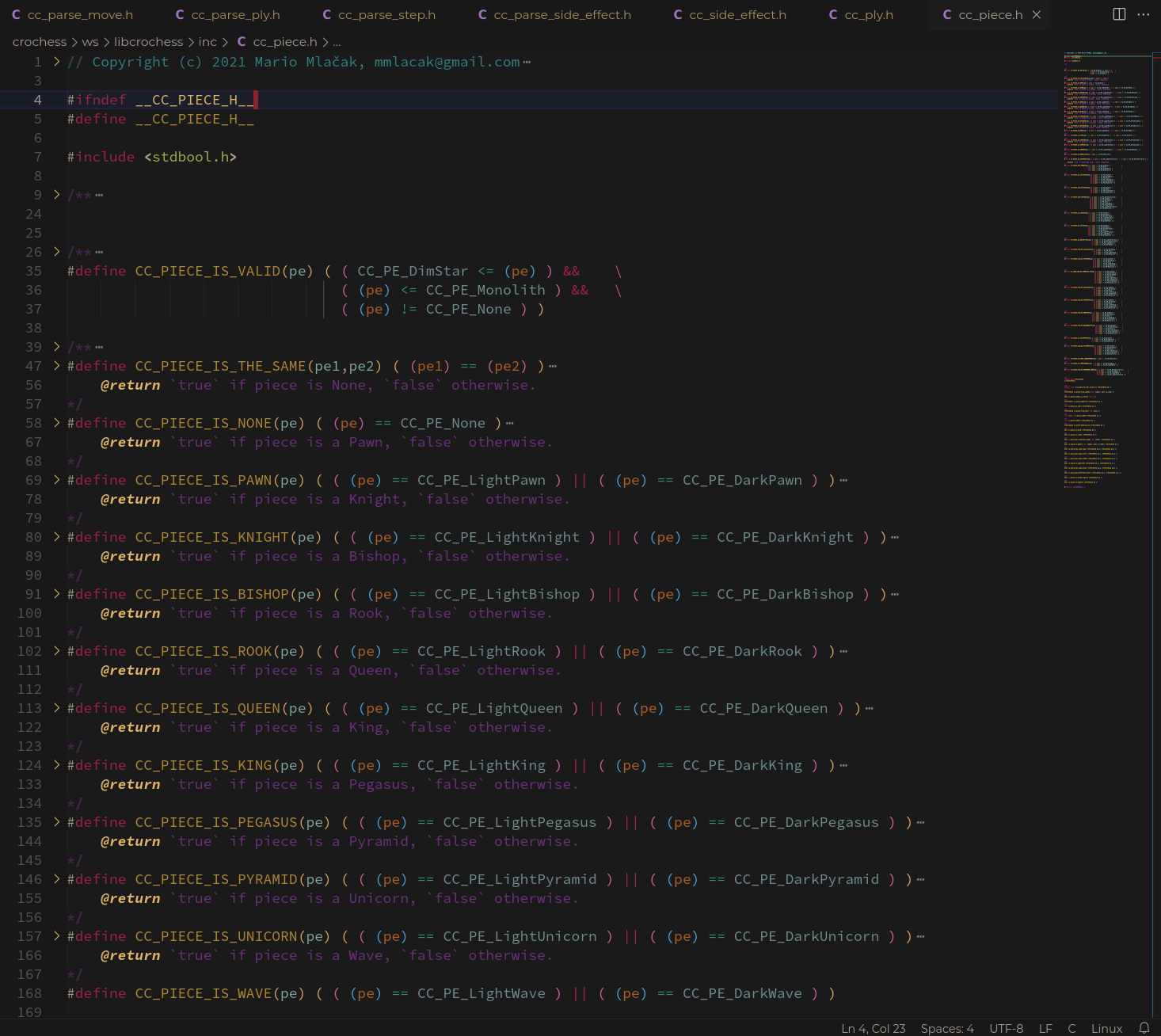
Task: Collapse the CC_PIECE_IS_THE_SAME fold region
Action: 55,366
